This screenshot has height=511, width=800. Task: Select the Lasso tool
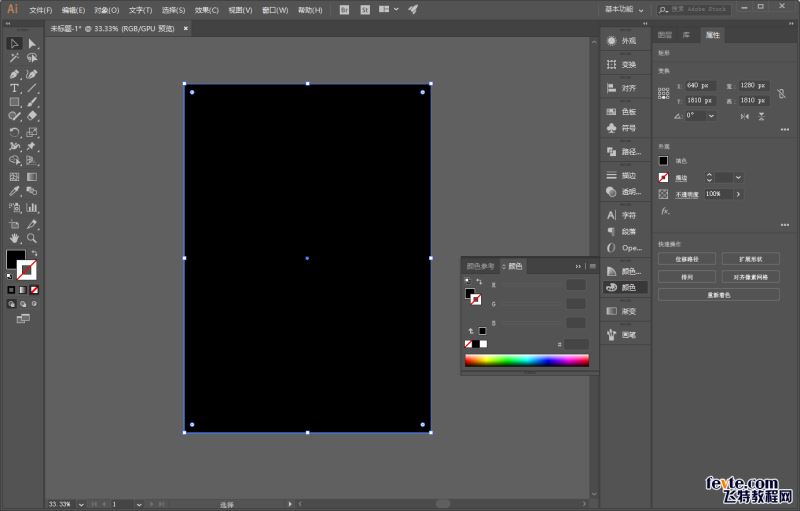(32, 58)
